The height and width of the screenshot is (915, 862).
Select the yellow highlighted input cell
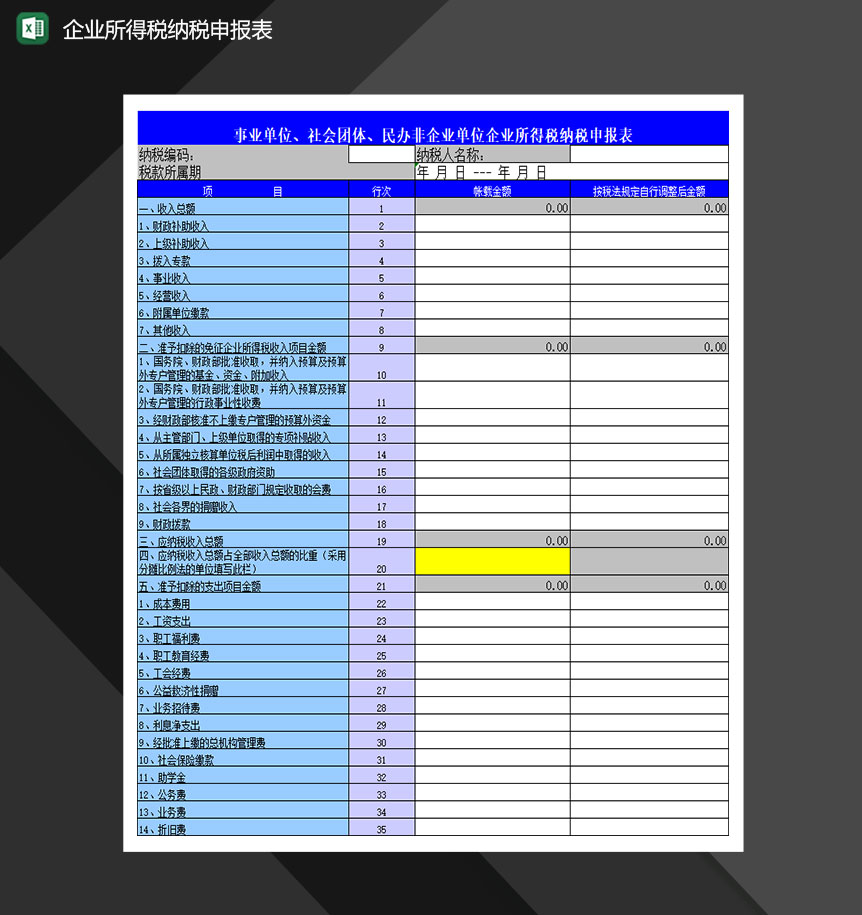[x=493, y=561]
